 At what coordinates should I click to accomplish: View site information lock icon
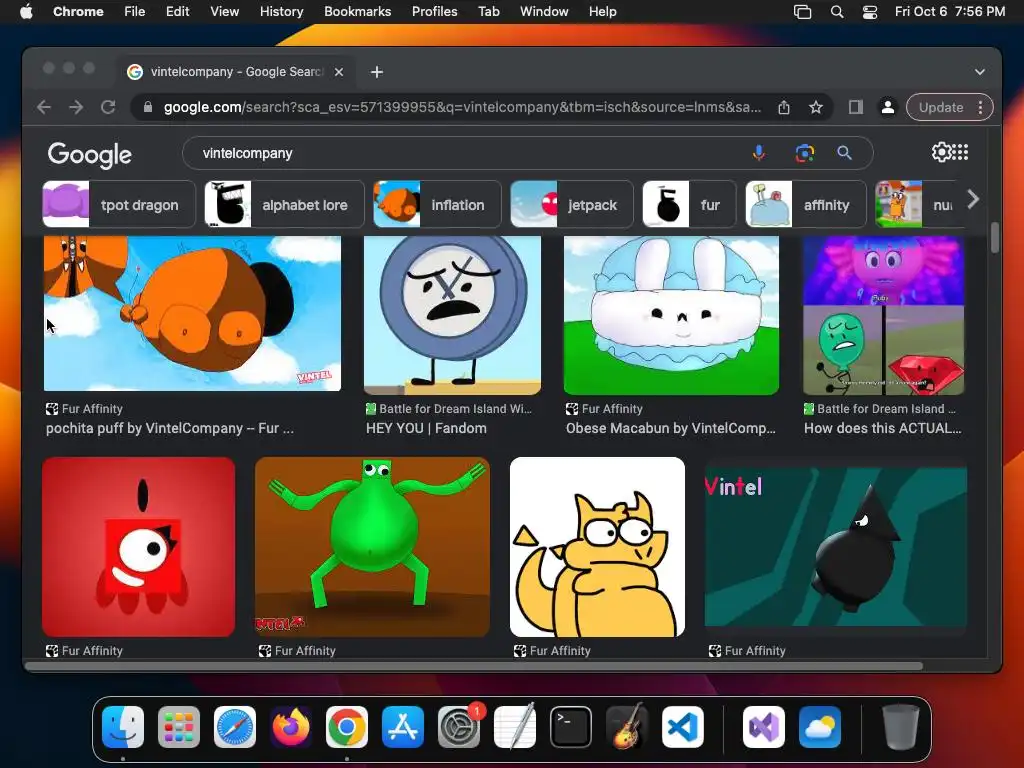point(148,107)
